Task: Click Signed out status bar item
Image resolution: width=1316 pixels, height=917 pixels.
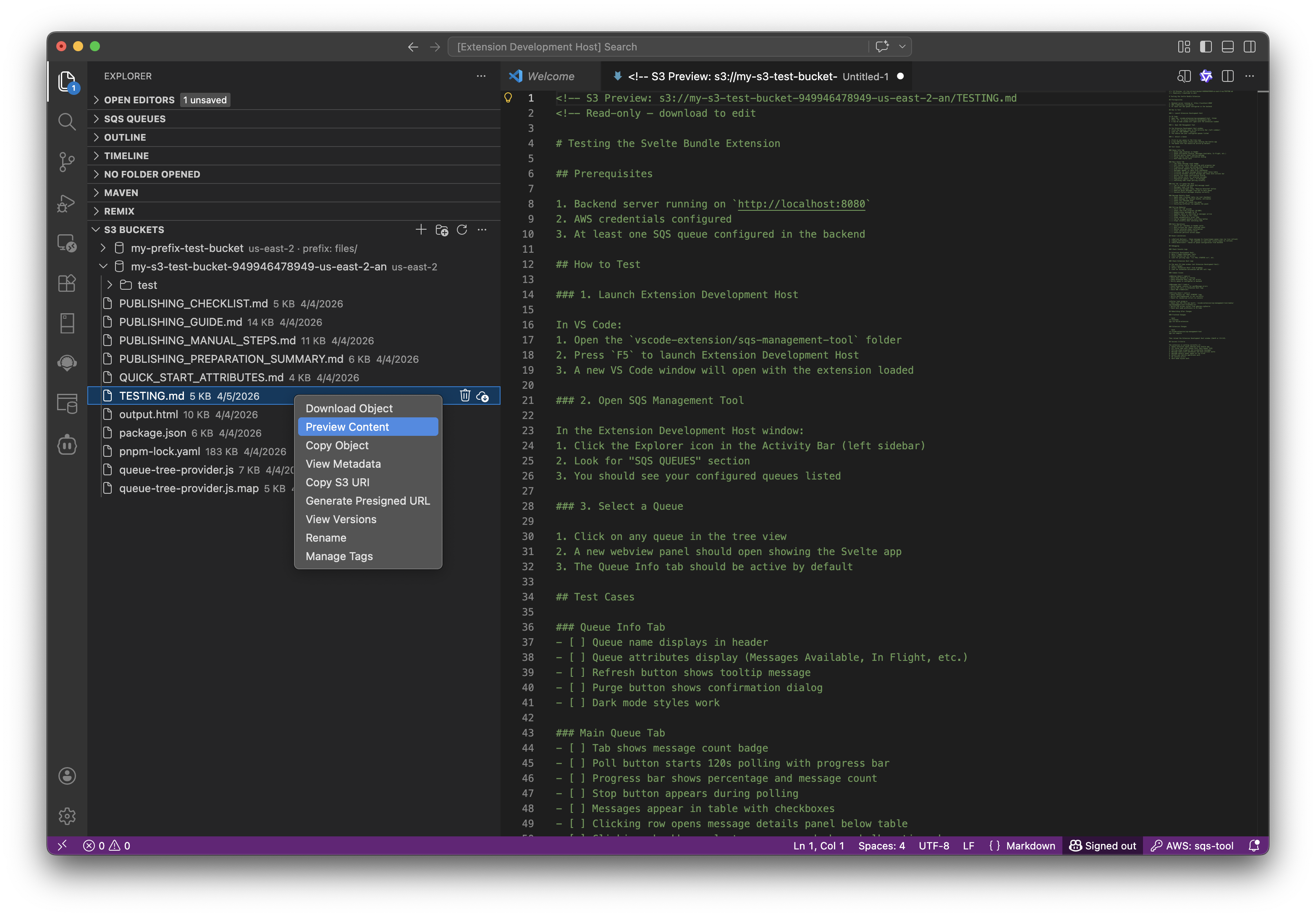Action: point(1103,845)
